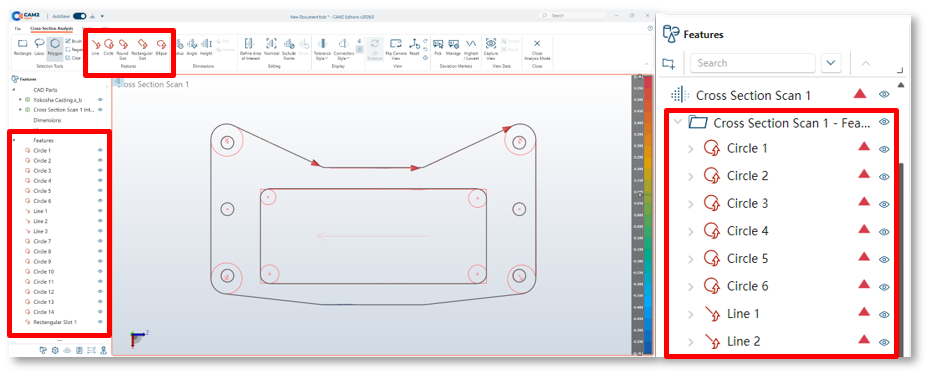Hide Circle 4 in right Features panel
Viewport: 936px width, 378px height.
point(884,232)
